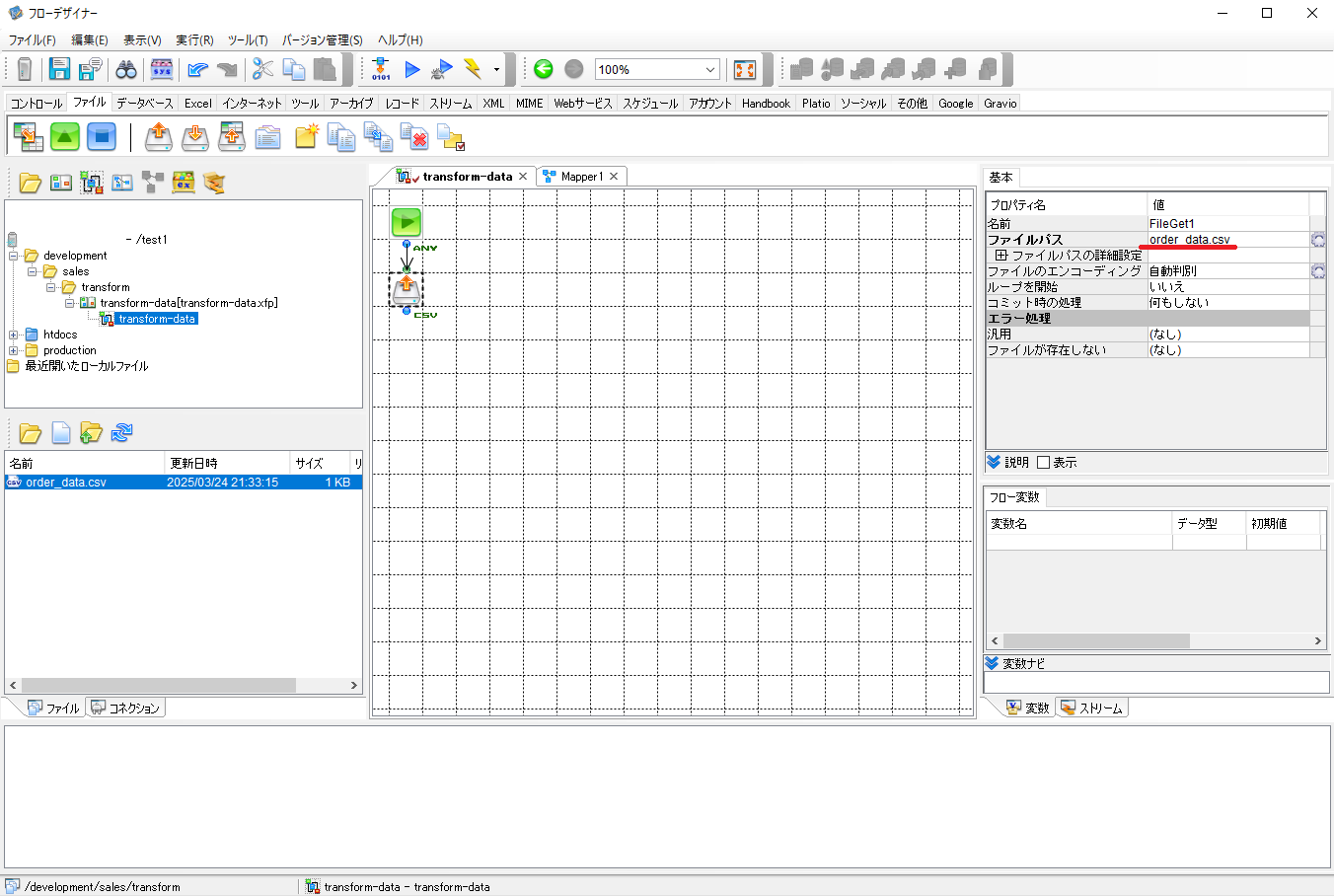1334x896 pixels.
Task: Click the save with comment icon
Action: 91,69
